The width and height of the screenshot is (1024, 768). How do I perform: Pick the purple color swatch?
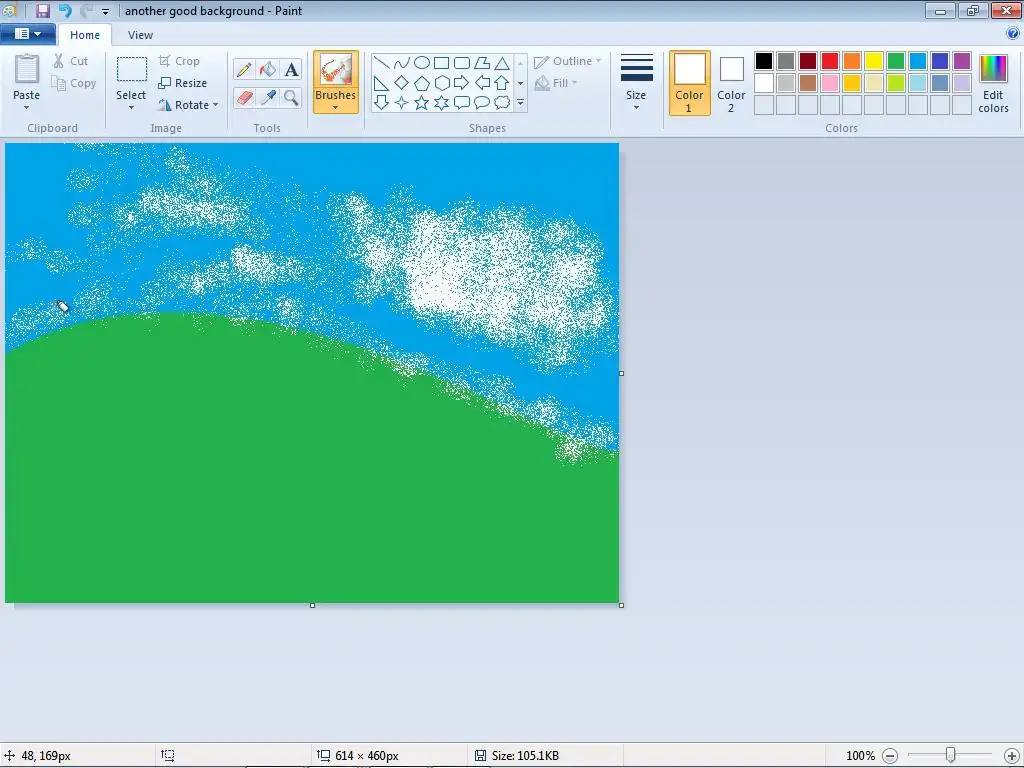tap(962, 61)
